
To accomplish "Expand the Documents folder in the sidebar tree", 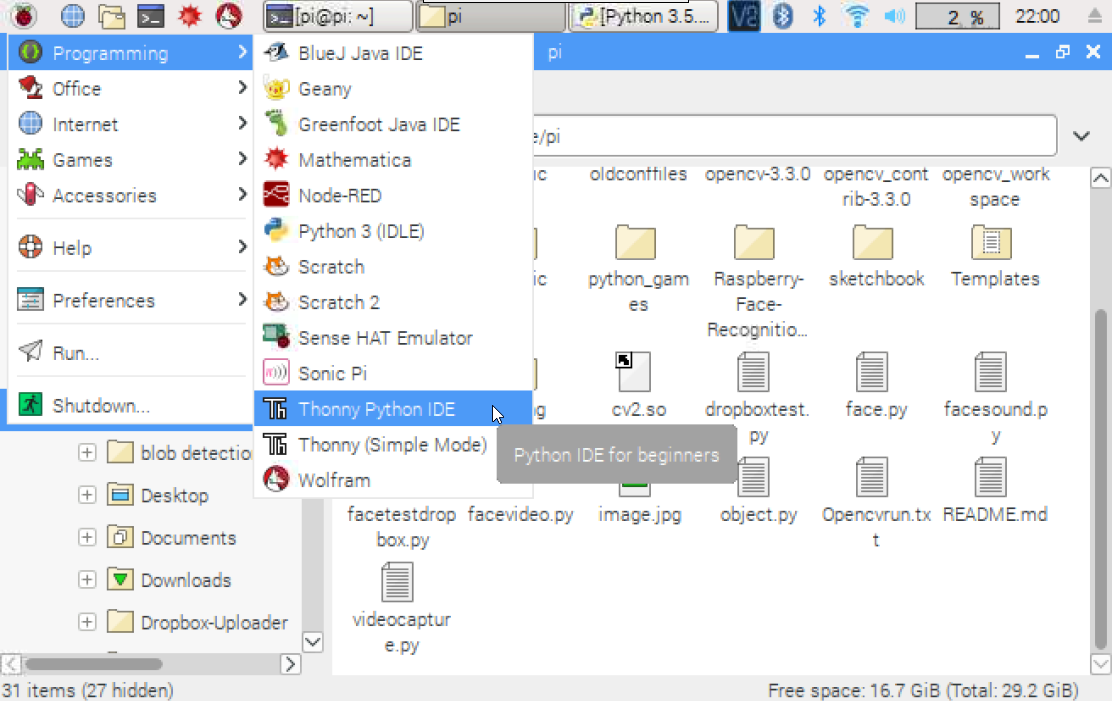I will click(x=87, y=537).
